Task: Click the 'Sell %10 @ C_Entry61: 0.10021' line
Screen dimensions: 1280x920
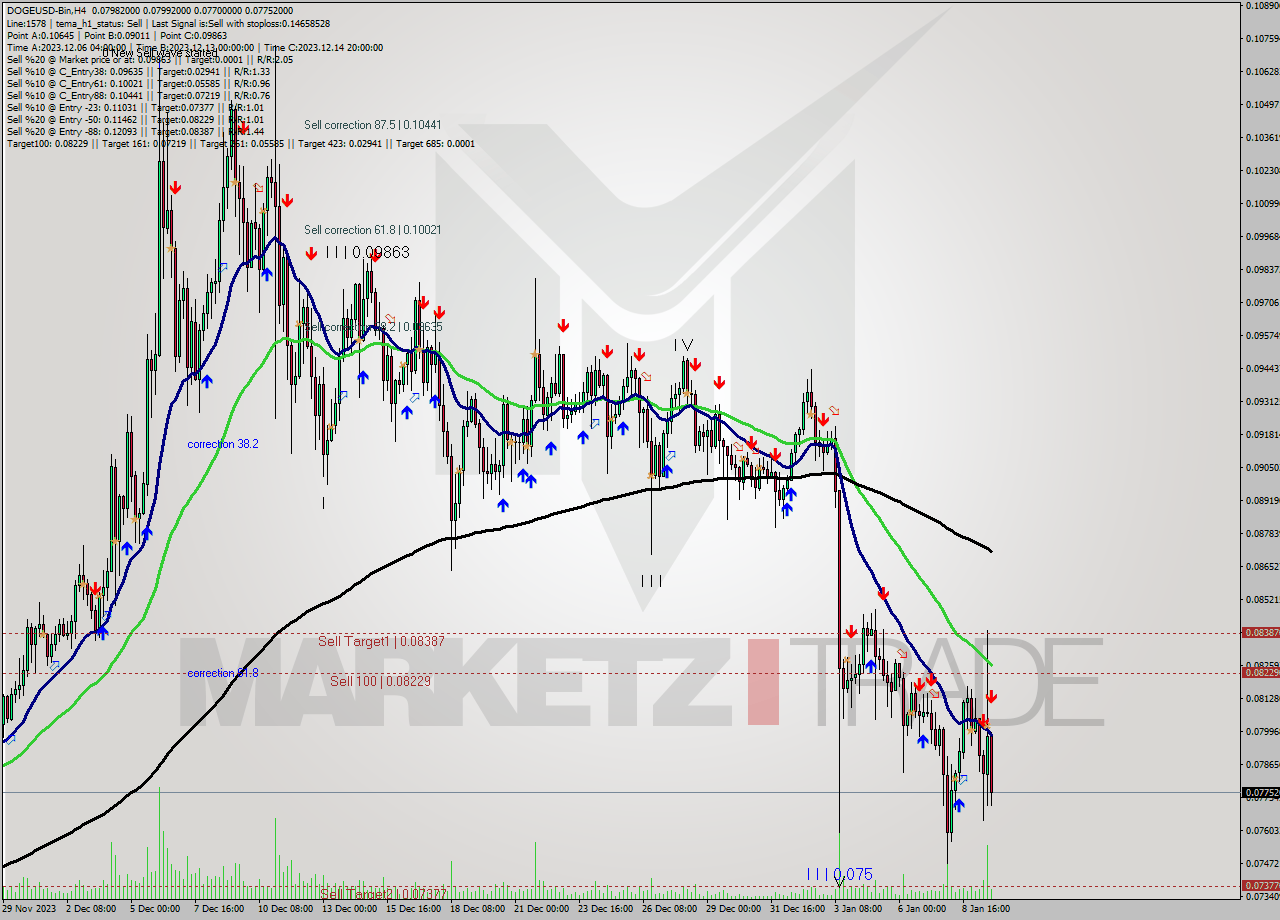Action: (x=138, y=83)
